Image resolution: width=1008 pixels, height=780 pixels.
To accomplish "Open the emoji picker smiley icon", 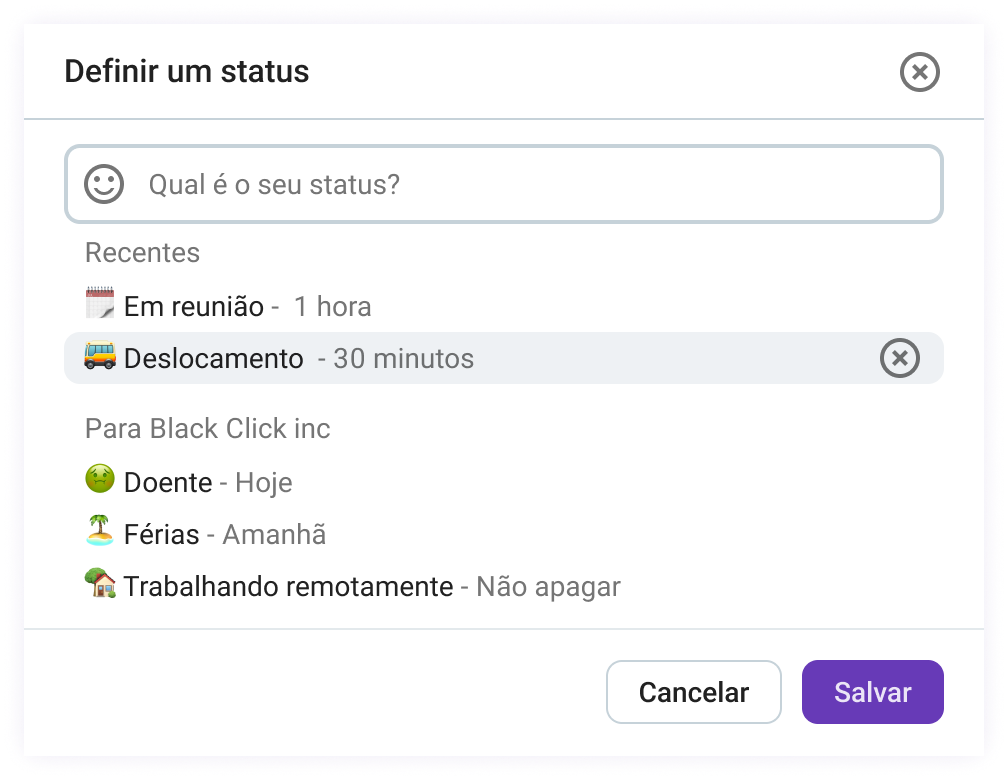I will click(103, 184).
